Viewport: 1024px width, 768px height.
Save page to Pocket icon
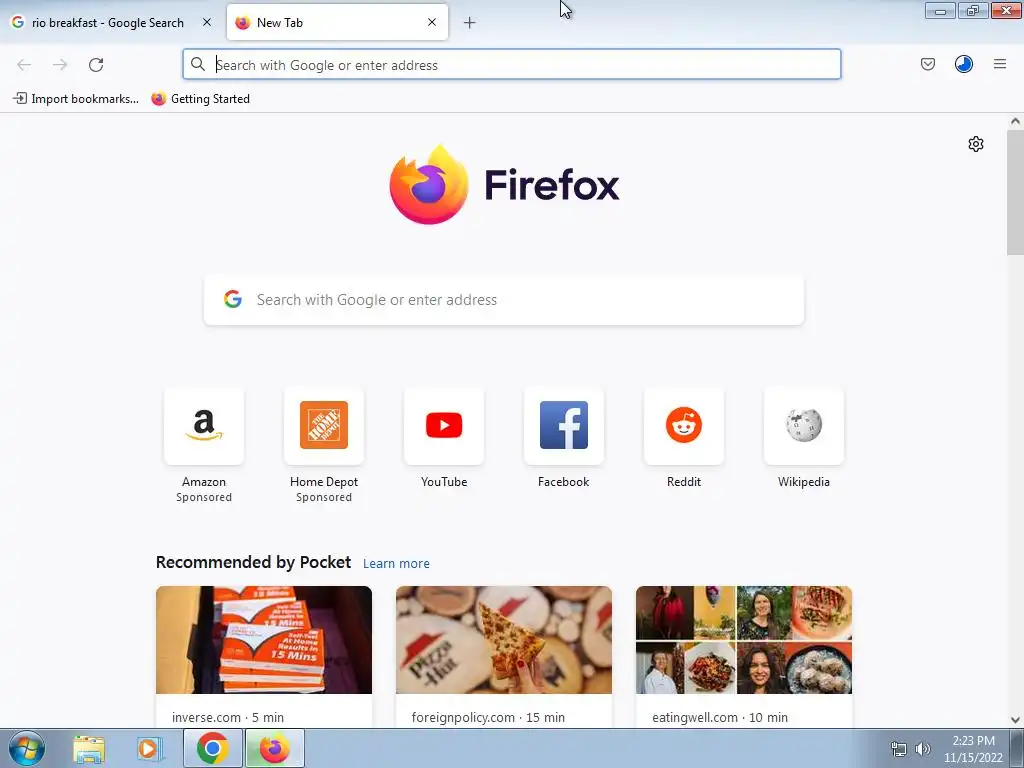click(x=928, y=64)
